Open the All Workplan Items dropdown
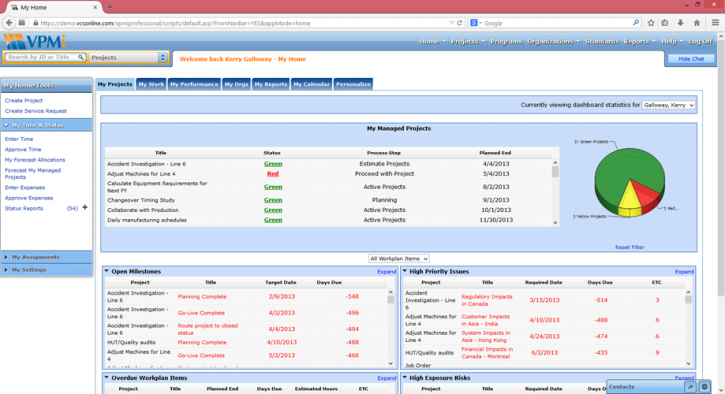This screenshot has width=725, height=394. (399, 259)
